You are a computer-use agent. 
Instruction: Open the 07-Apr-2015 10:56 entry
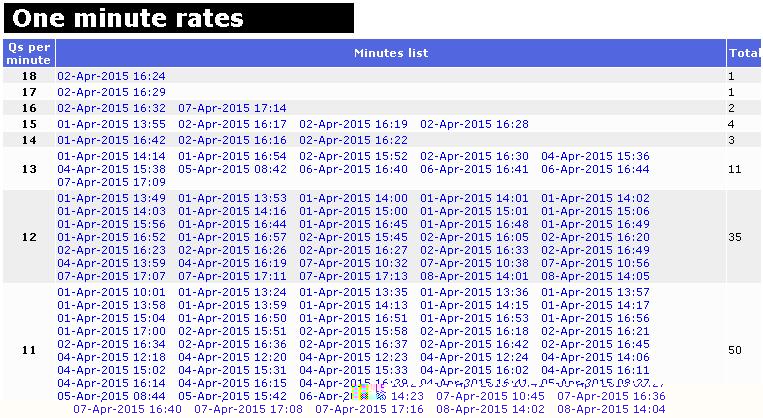(x=595, y=264)
